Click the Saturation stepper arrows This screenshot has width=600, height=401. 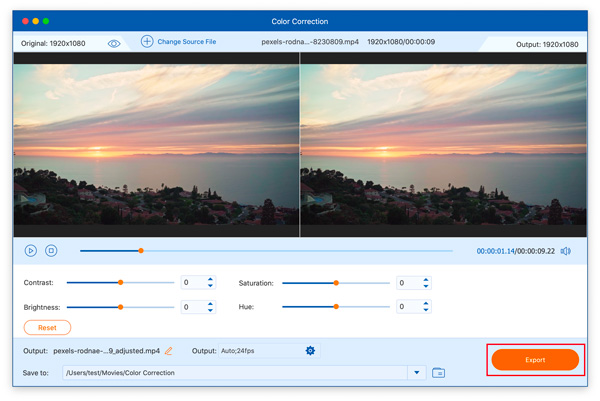click(426, 283)
